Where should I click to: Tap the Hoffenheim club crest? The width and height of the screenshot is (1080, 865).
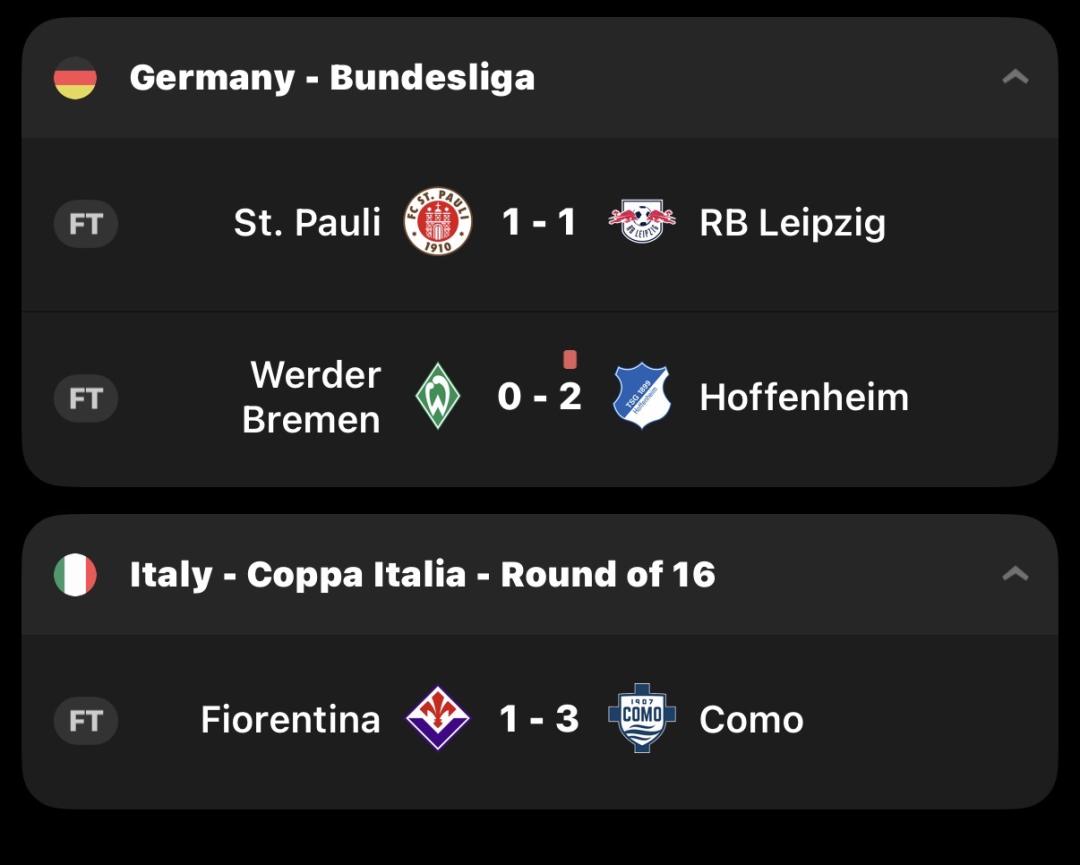641,397
